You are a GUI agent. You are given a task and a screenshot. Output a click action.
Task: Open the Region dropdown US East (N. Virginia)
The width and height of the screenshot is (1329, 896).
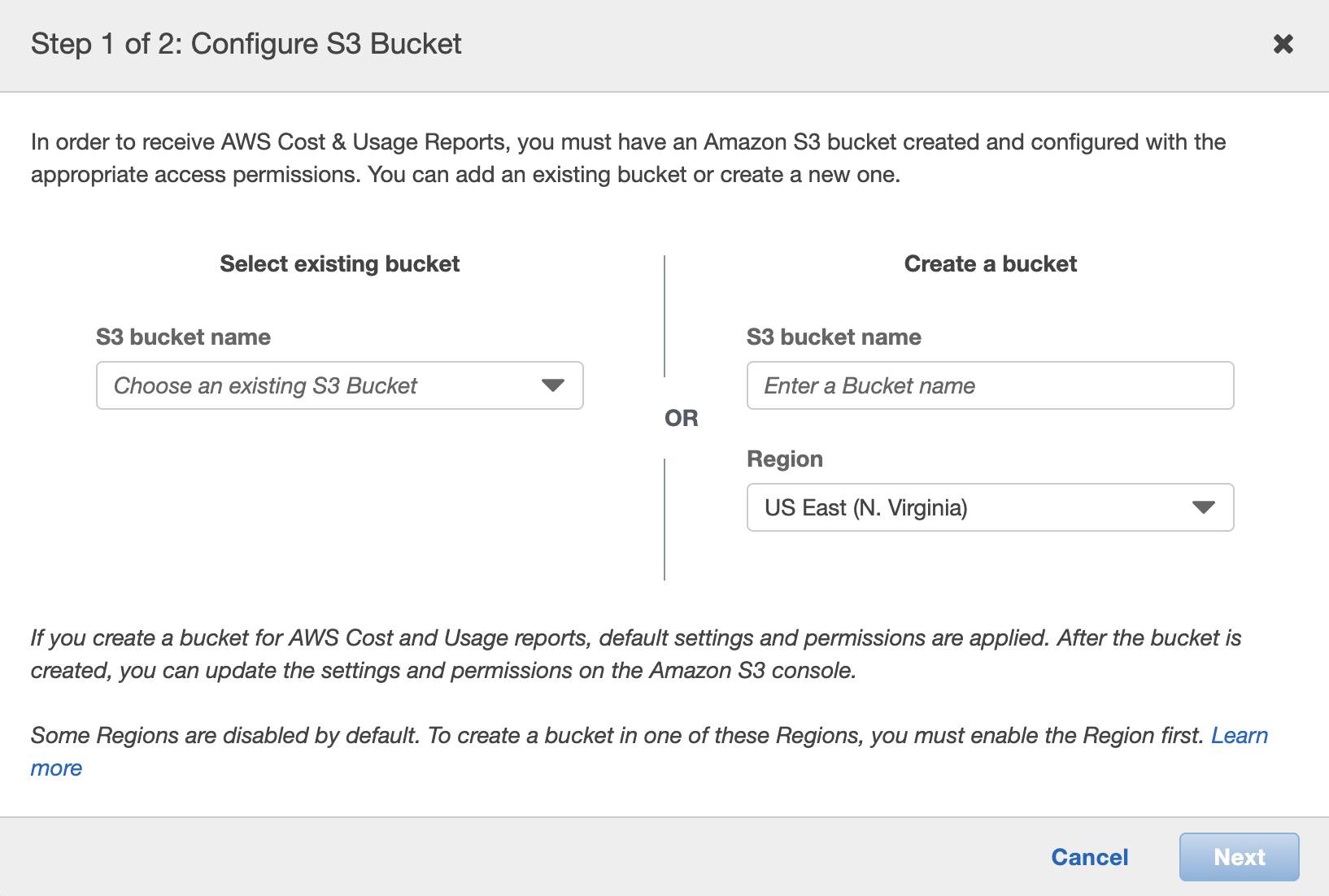991,507
